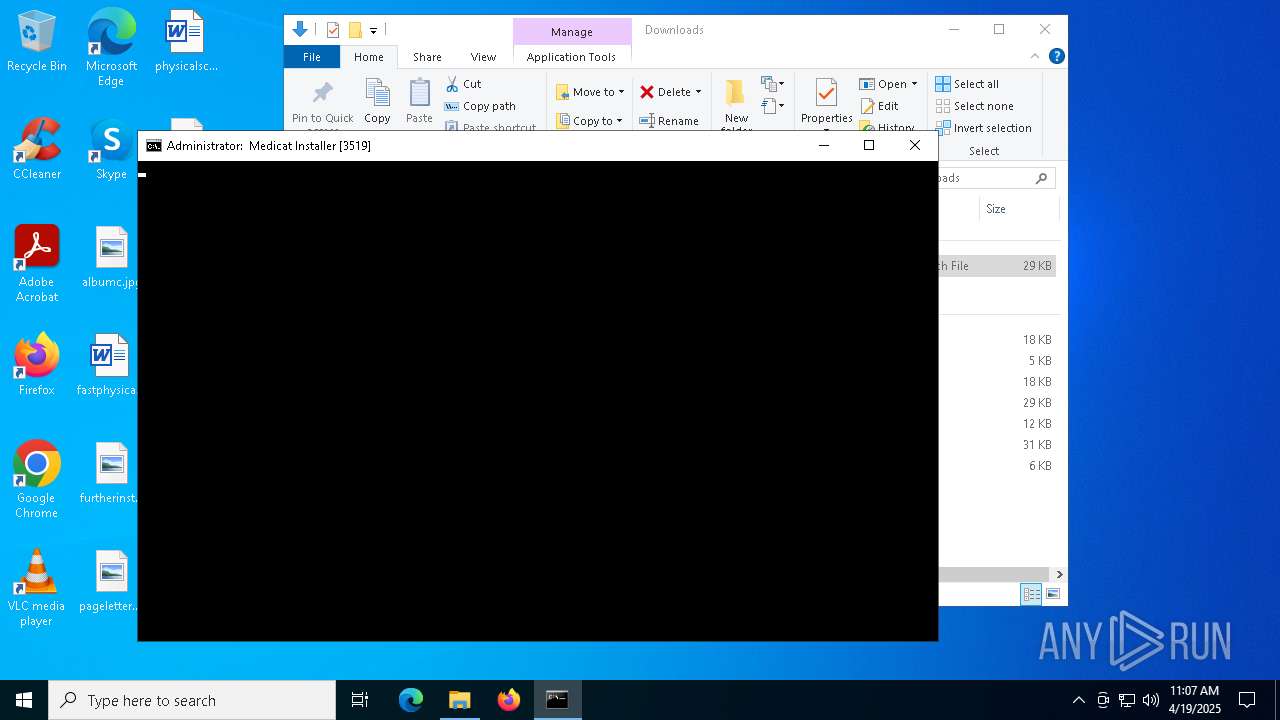Click the Medicat Installer console title bar icon

click(153, 146)
